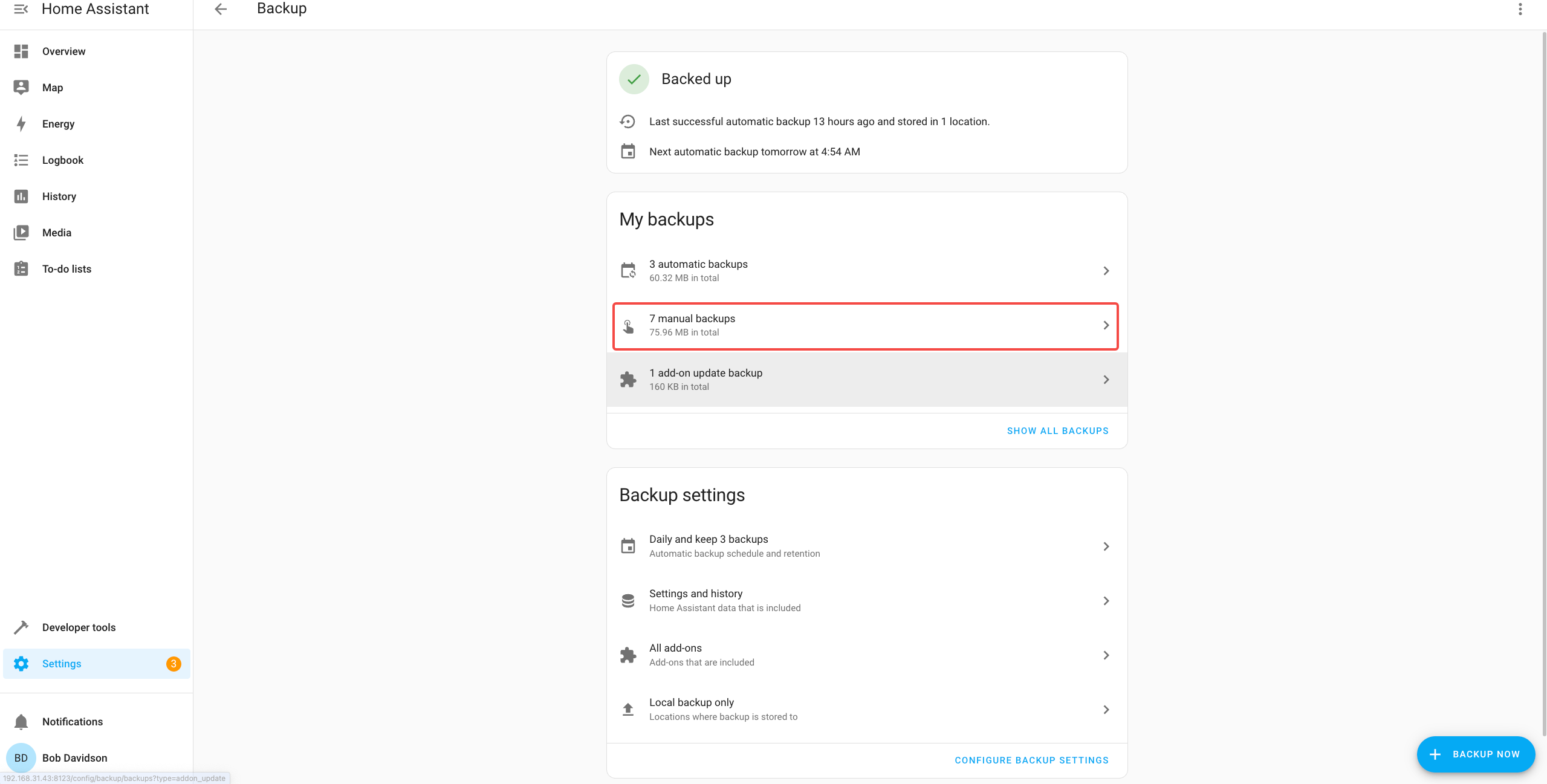This screenshot has height=784, width=1547.
Task: Click the page scrollbar on the right
Action: pos(1543,384)
